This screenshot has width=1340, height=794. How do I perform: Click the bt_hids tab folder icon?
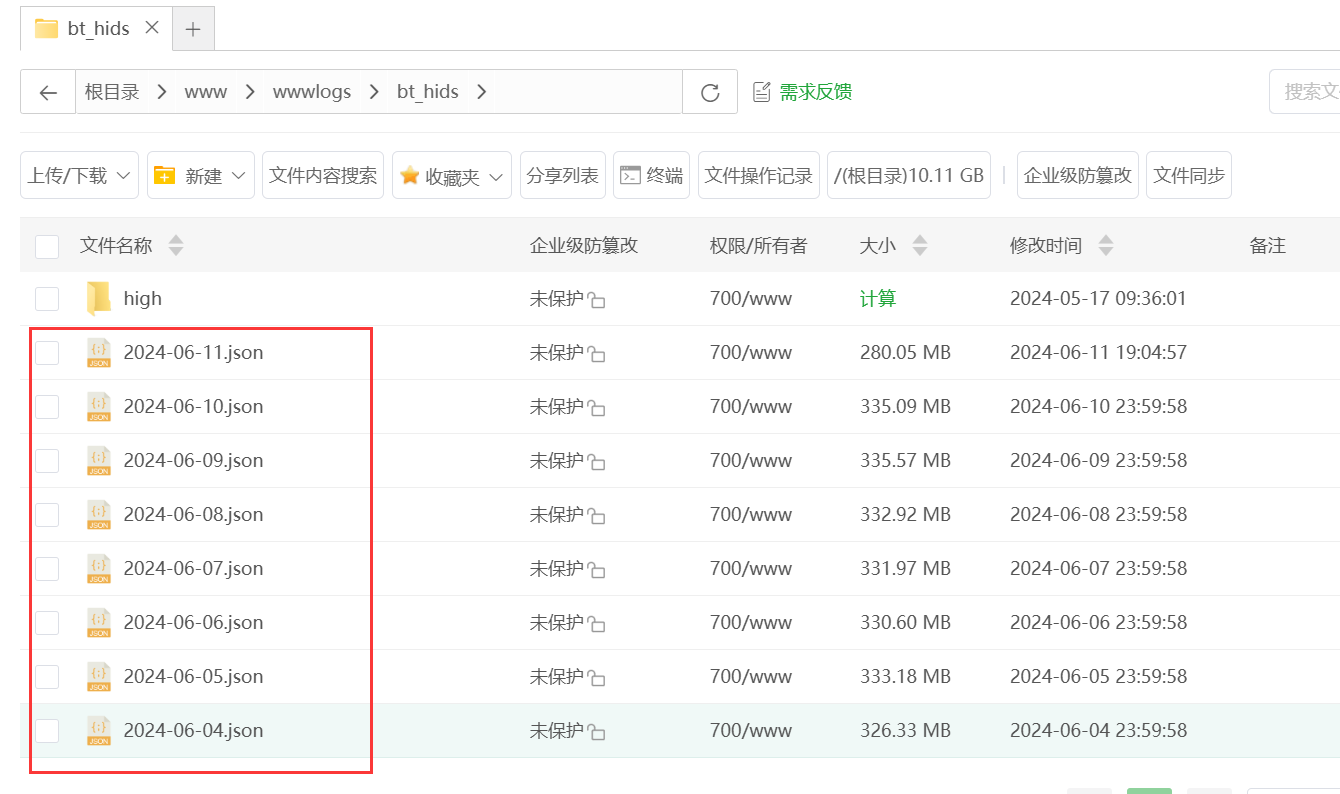46,28
